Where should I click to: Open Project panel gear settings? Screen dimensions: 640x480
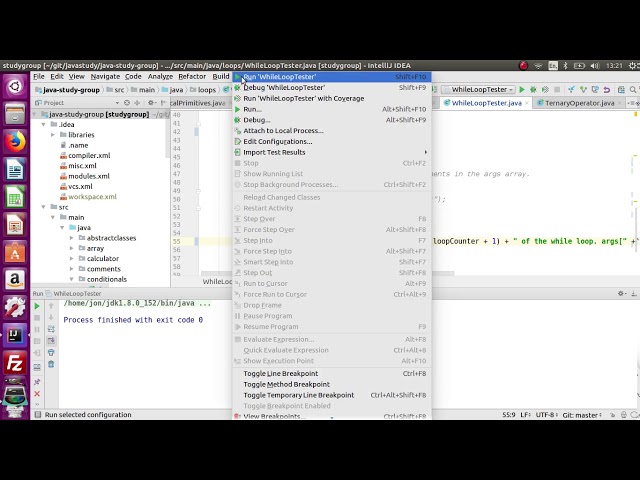coord(151,103)
